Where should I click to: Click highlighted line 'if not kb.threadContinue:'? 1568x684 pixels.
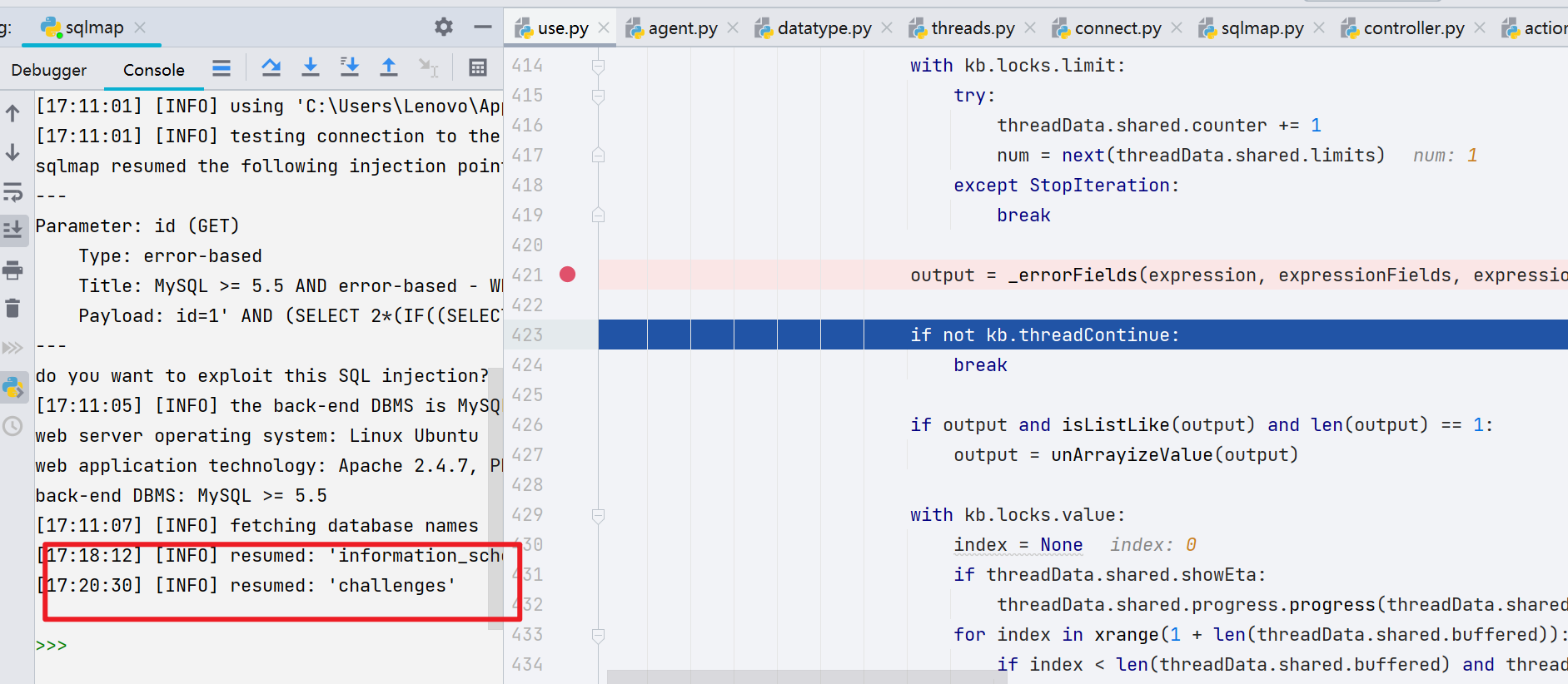1044,335
